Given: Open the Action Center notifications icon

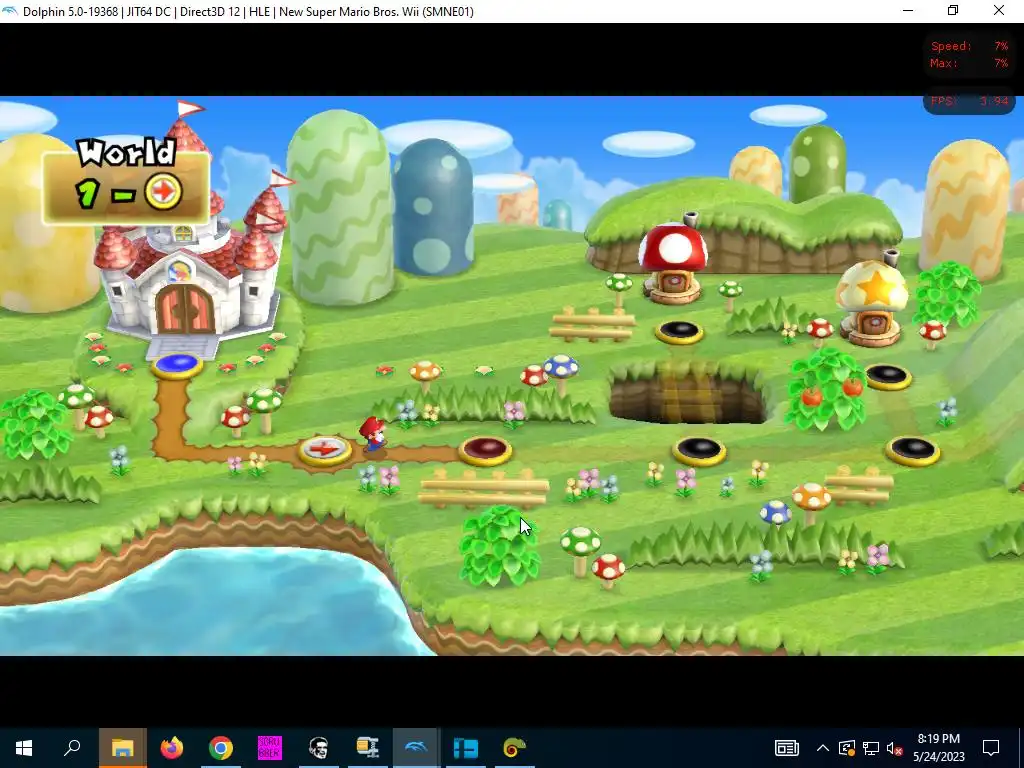Looking at the screenshot, I should click(991, 748).
